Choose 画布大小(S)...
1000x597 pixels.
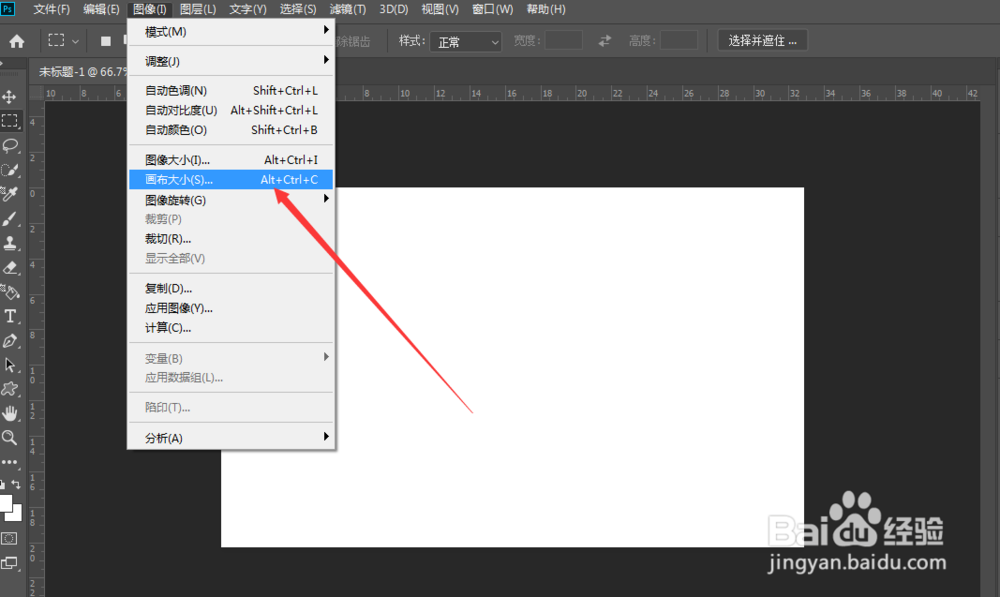click(x=231, y=180)
